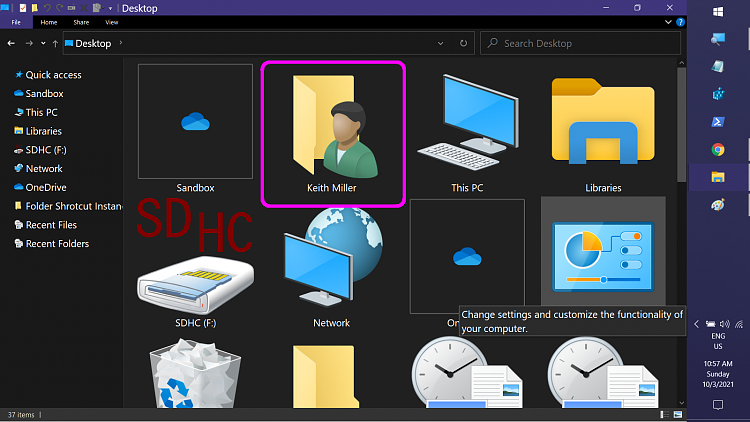Go up one level with the up arrow
750x422 pixels.
tap(55, 43)
